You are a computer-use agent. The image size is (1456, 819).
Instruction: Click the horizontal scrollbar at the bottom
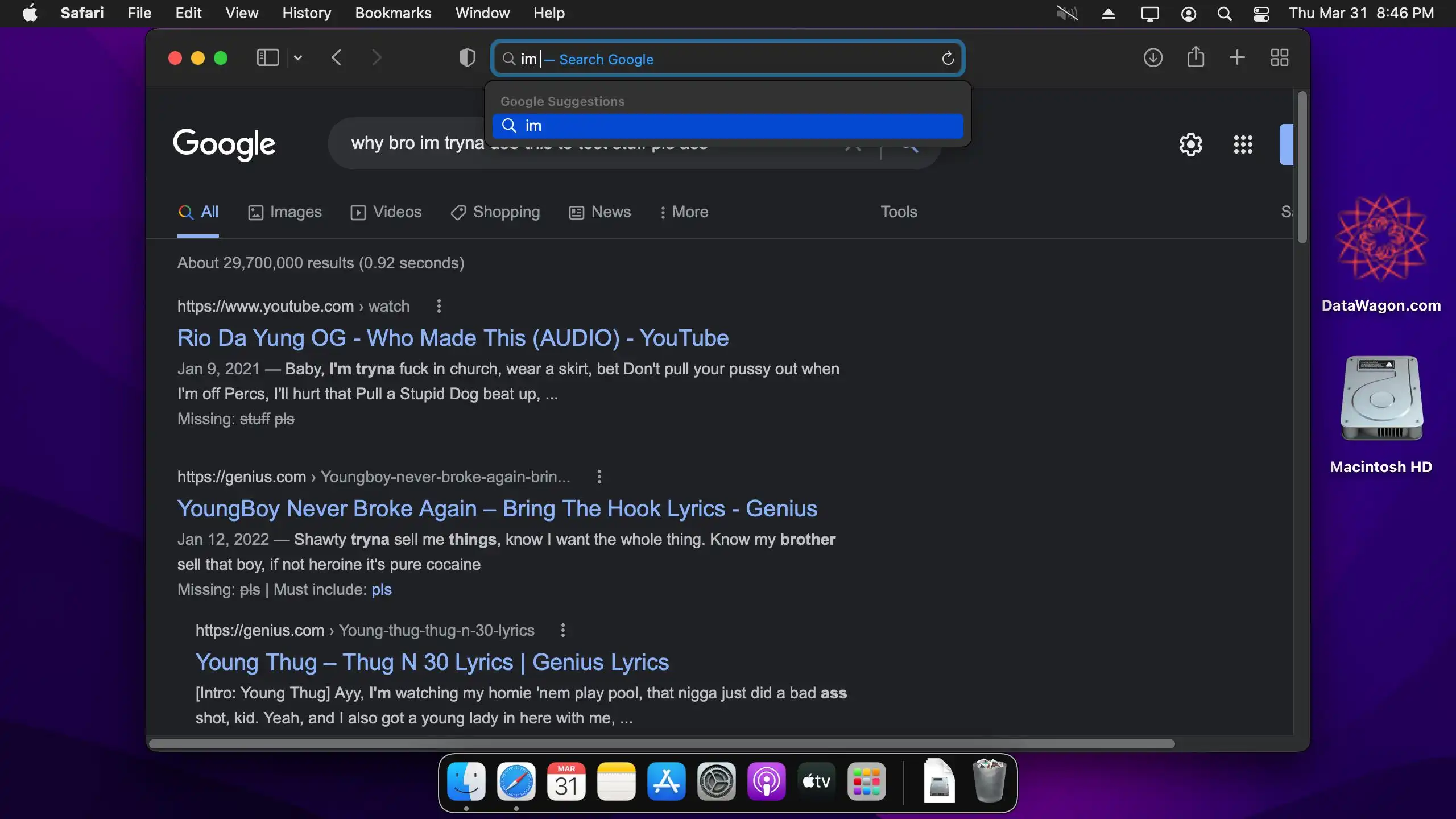pyautogui.click(x=661, y=744)
